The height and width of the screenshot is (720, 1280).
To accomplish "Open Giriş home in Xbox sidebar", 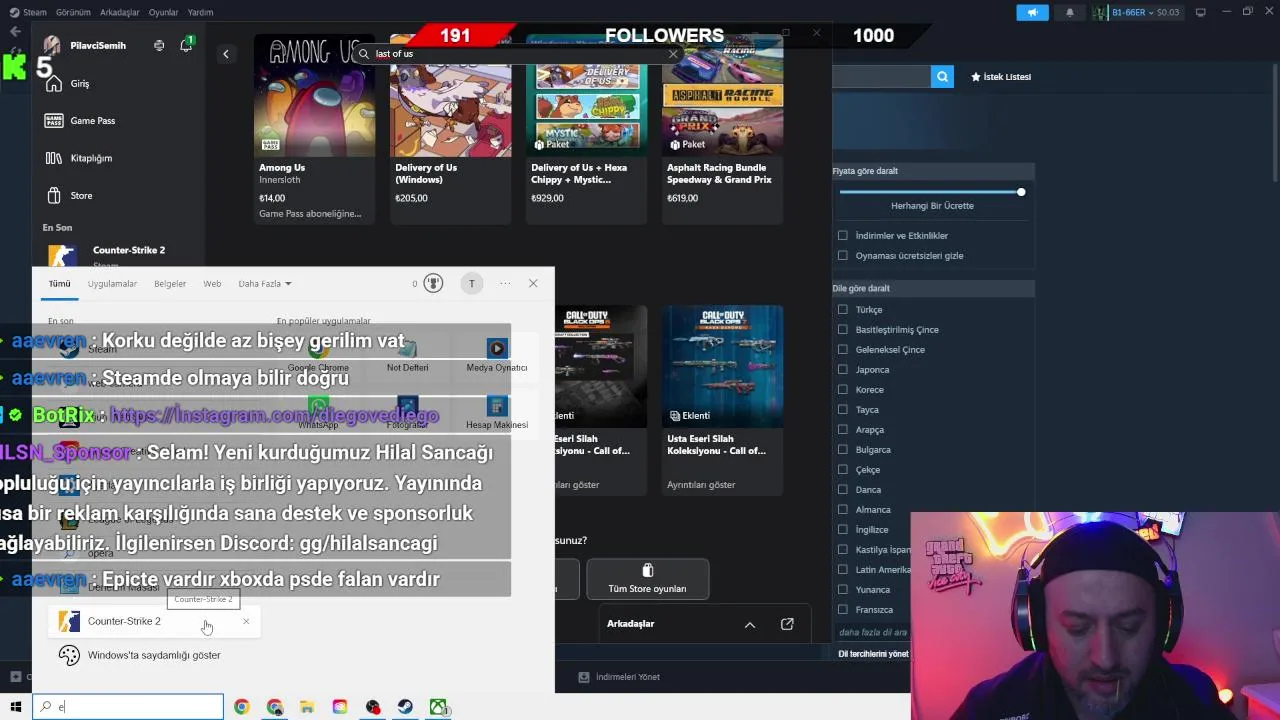I will point(67,84).
